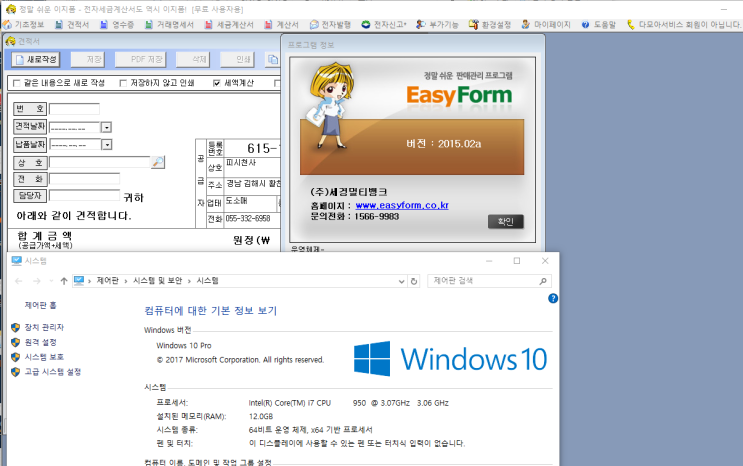
Task: Open 제어판 홈 link
Action: 40,305
